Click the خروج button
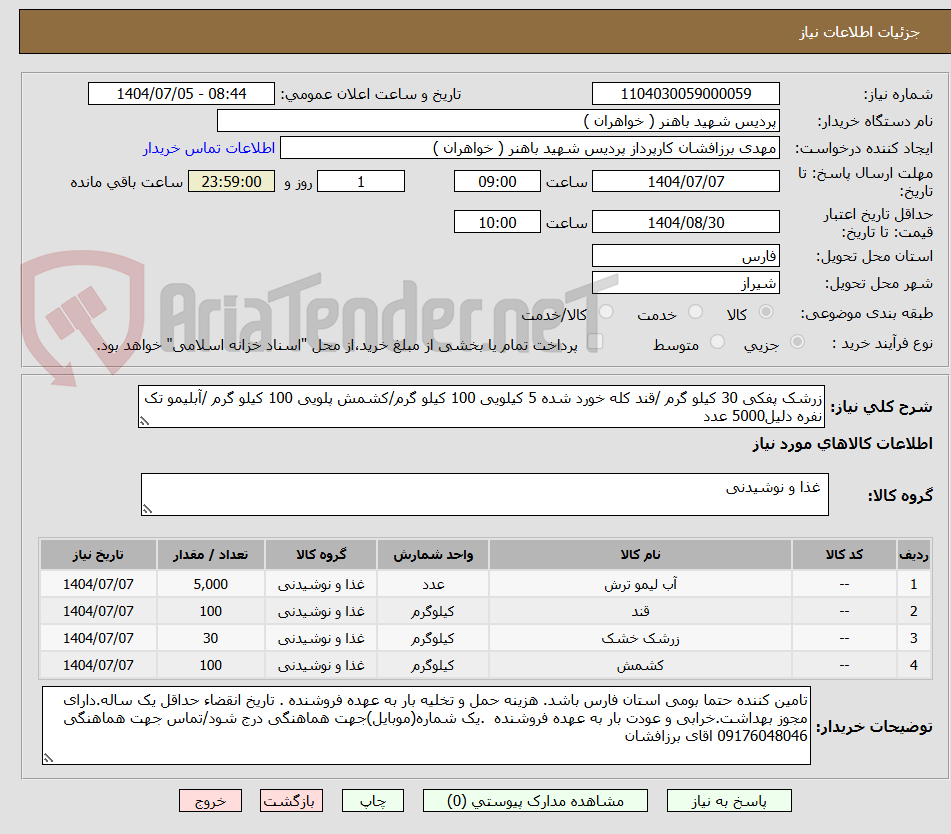951x834 pixels. (x=210, y=800)
